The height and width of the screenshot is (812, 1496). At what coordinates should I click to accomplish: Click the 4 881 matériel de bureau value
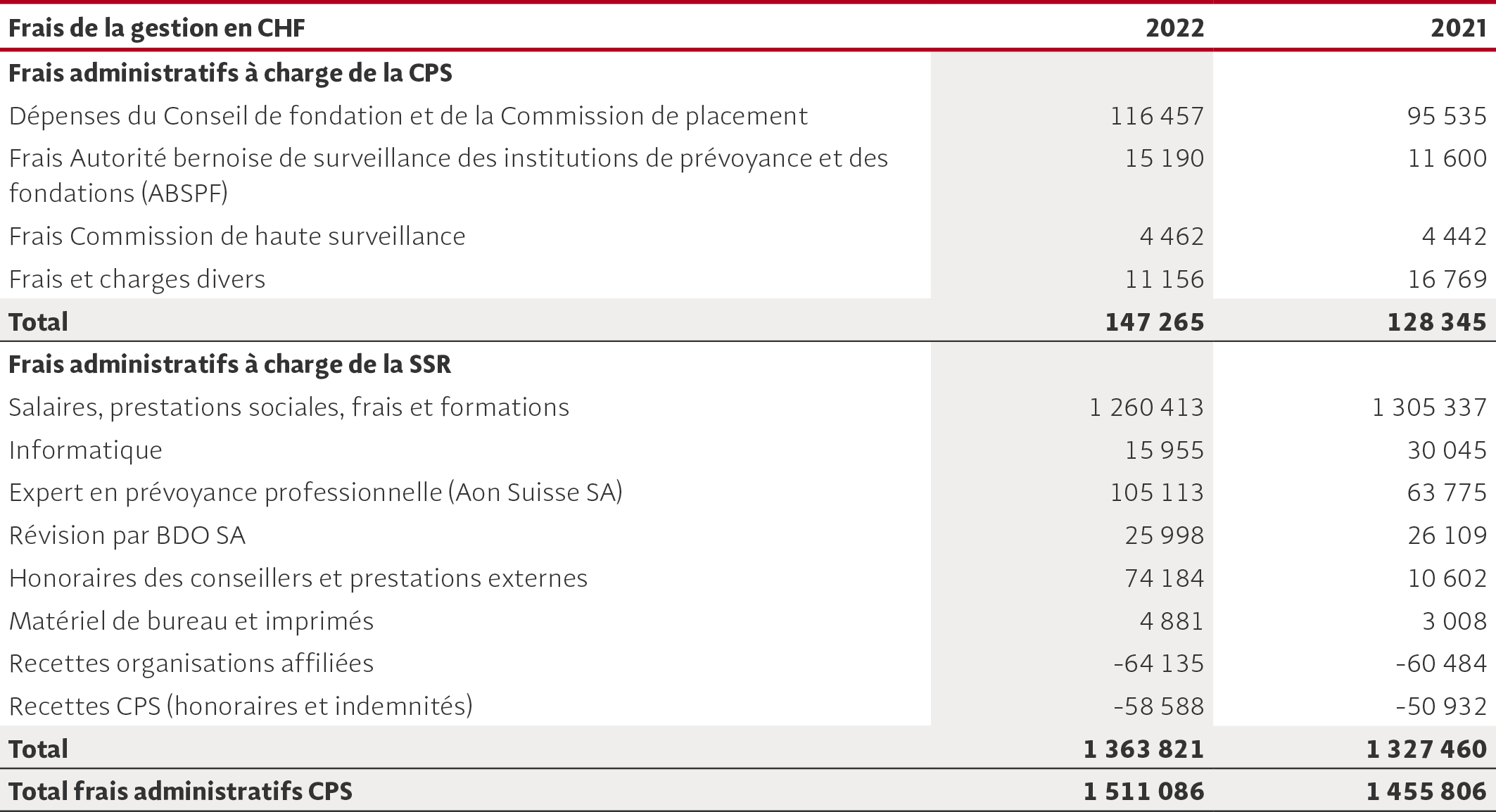click(1172, 621)
